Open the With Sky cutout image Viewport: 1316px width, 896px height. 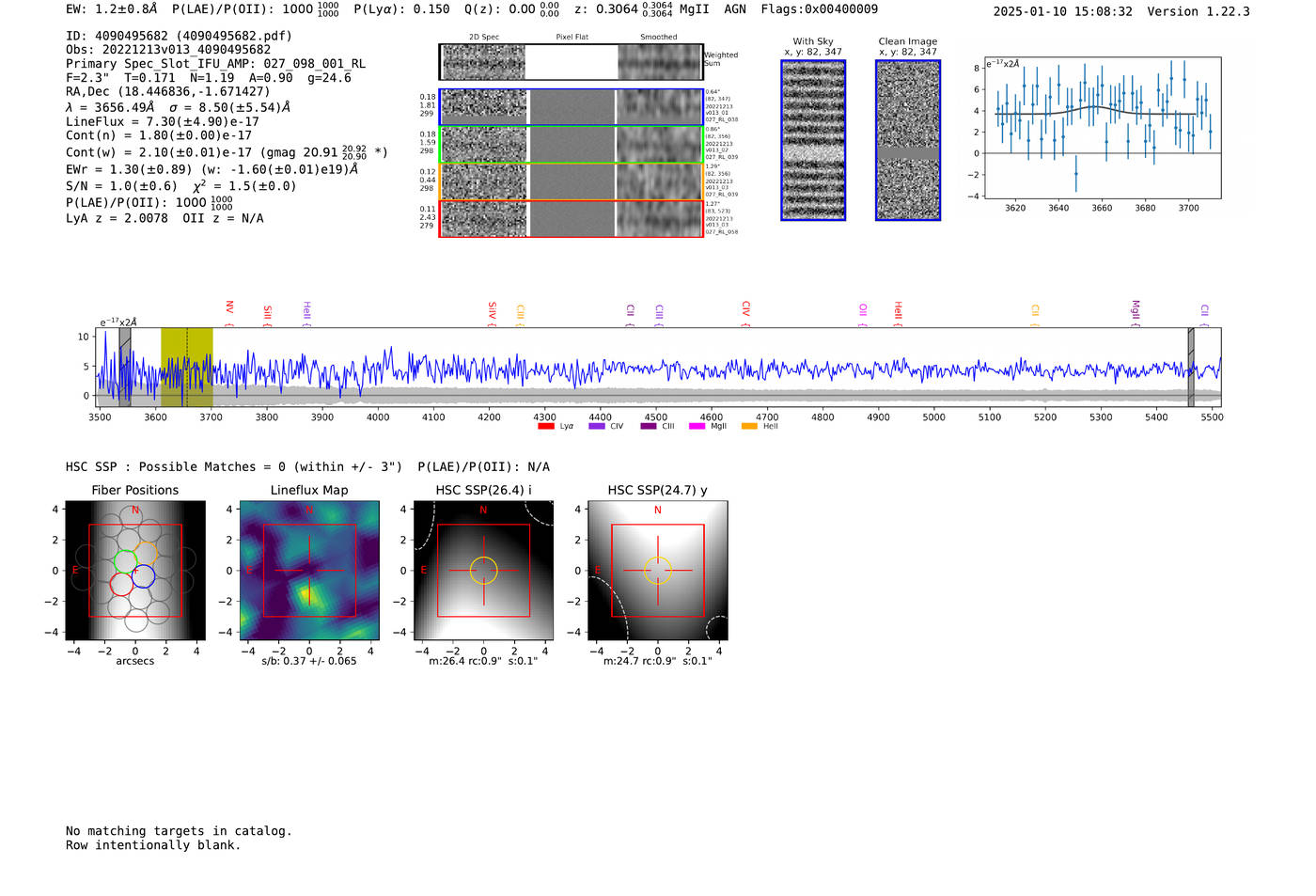pos(813,140)
